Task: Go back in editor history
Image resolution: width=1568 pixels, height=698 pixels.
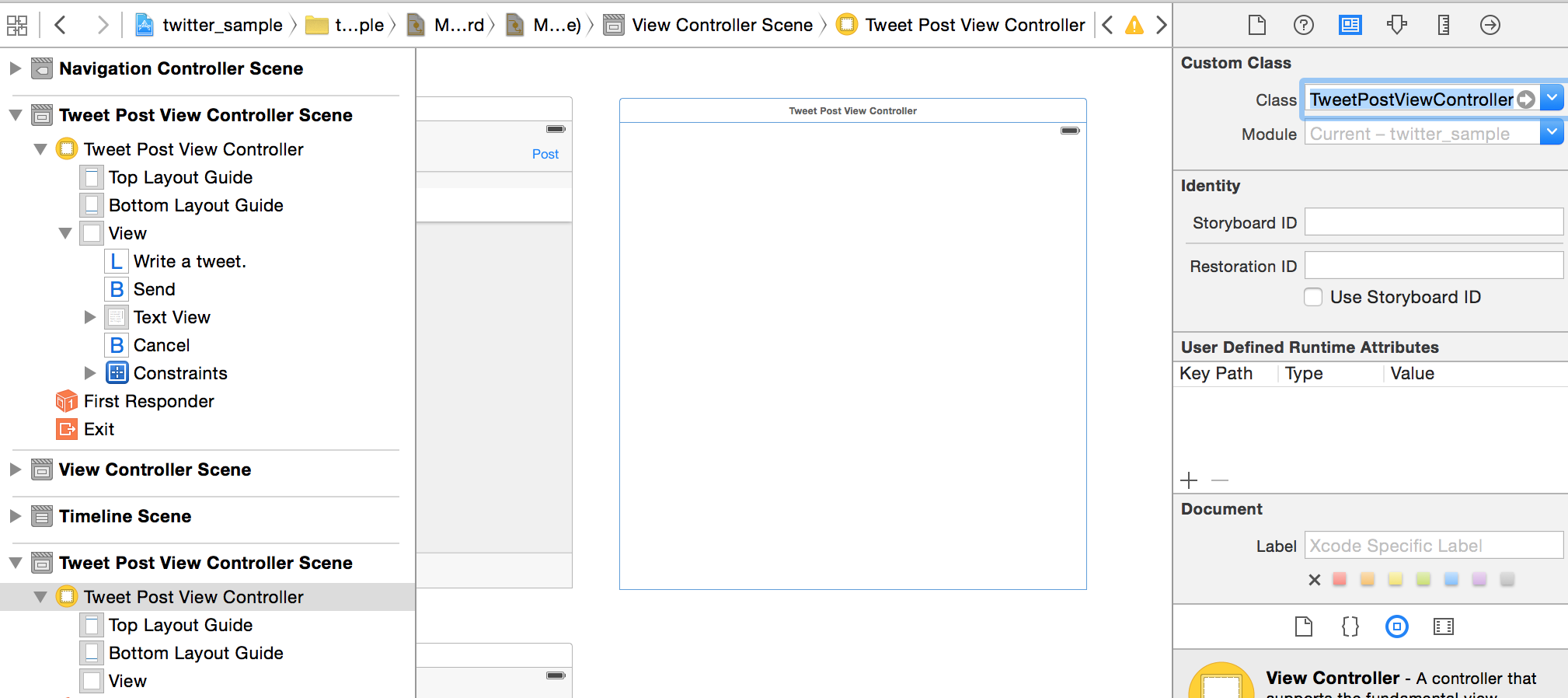Action: click(60, 25)
